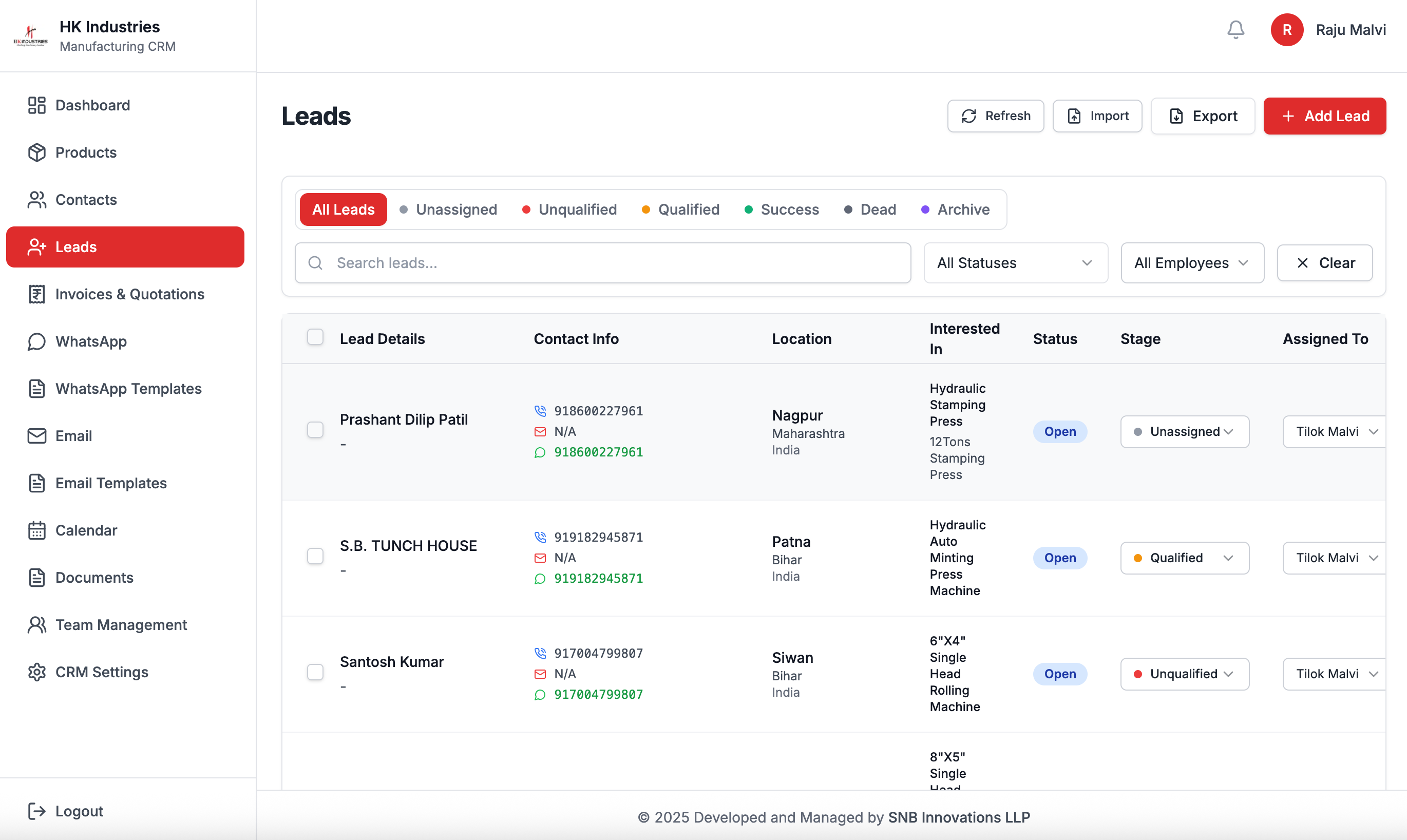The image size is (1407, 840).
Task: Click the Patna location cell
Action: pos(791,559)
